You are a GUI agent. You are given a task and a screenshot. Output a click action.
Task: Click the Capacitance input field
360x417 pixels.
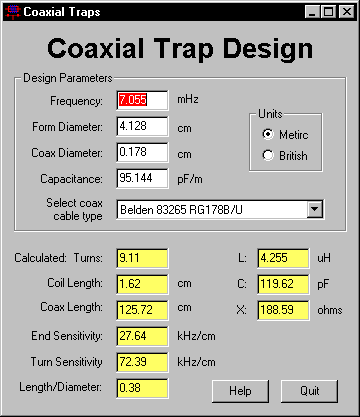(x=143, y=178)
